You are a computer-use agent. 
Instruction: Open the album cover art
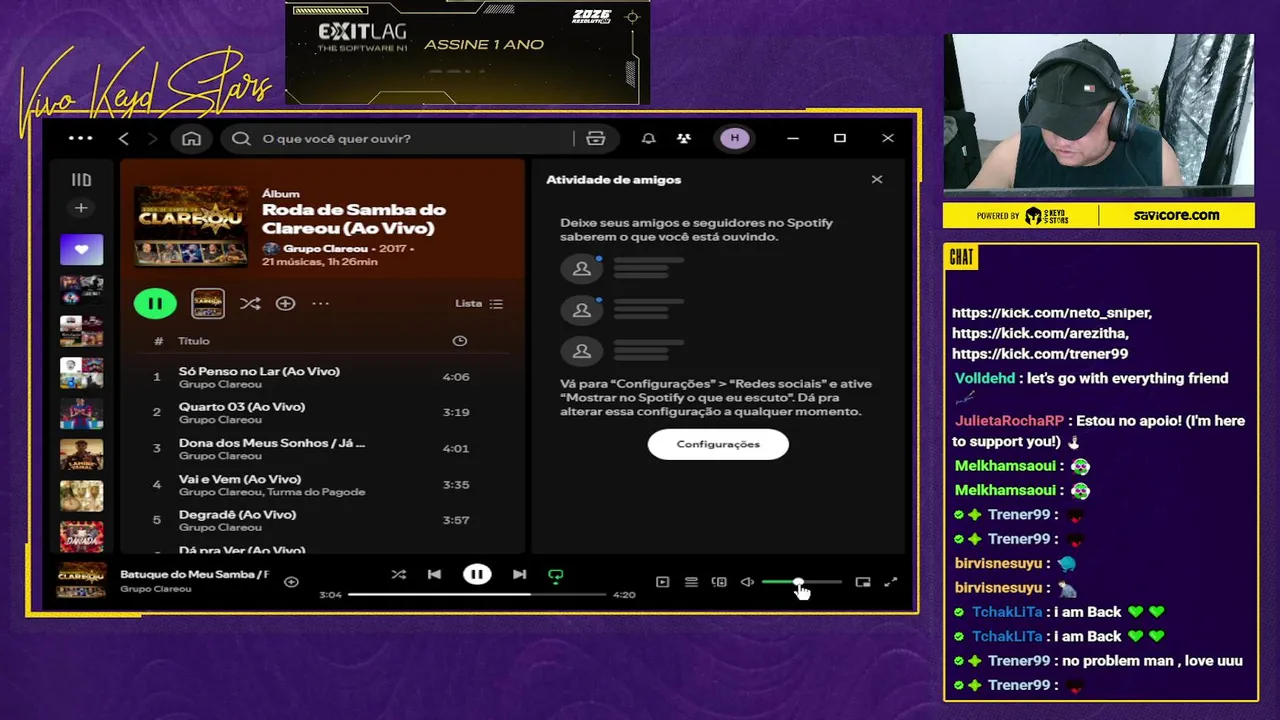(191, 226)
